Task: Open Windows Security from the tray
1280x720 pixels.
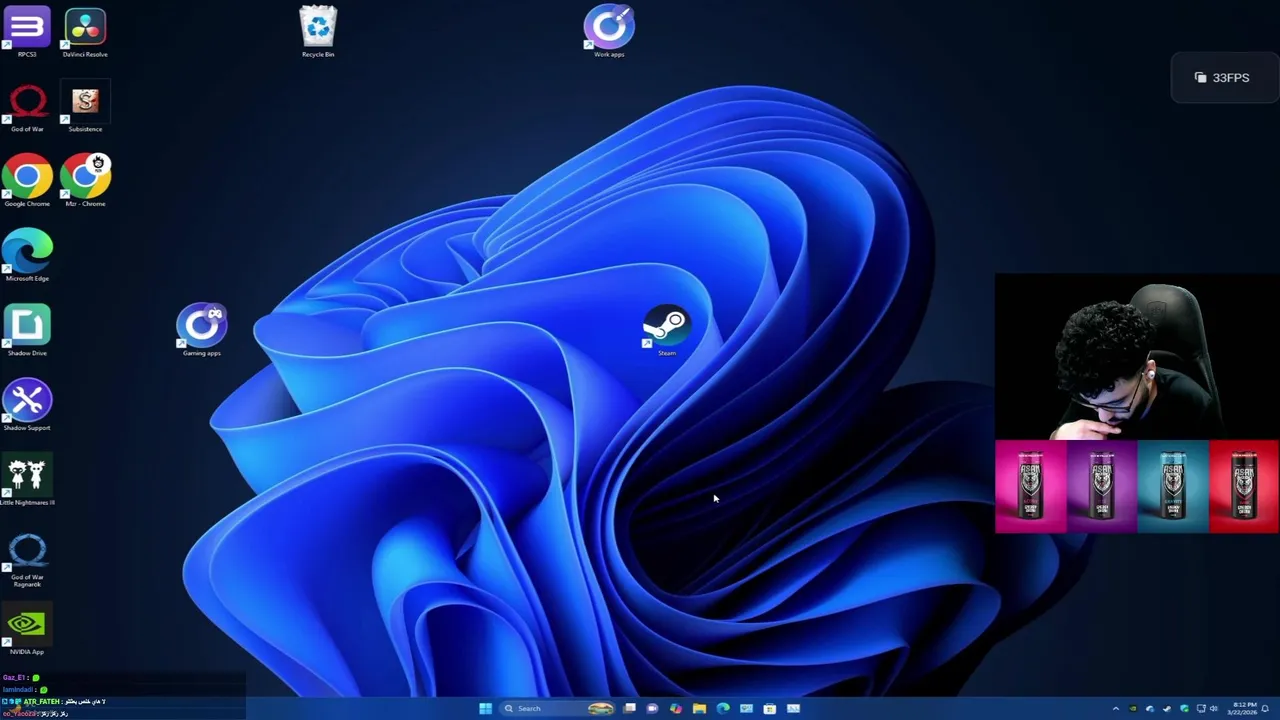Action: [x=1185, y=709]
